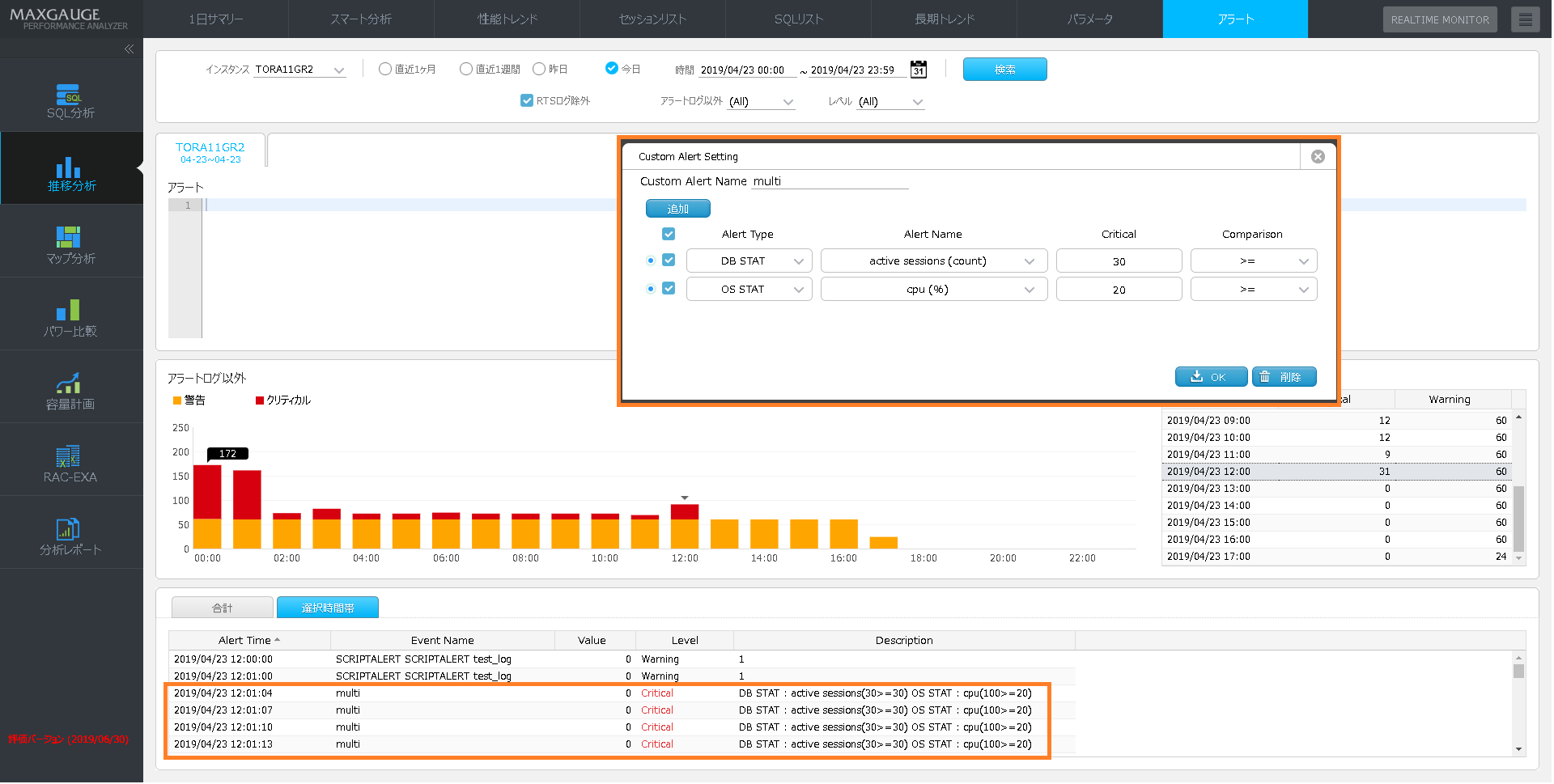Switch to the 長期トレンド tab
This screenshot has height=784, width=1554.
(x=945, y=19)
